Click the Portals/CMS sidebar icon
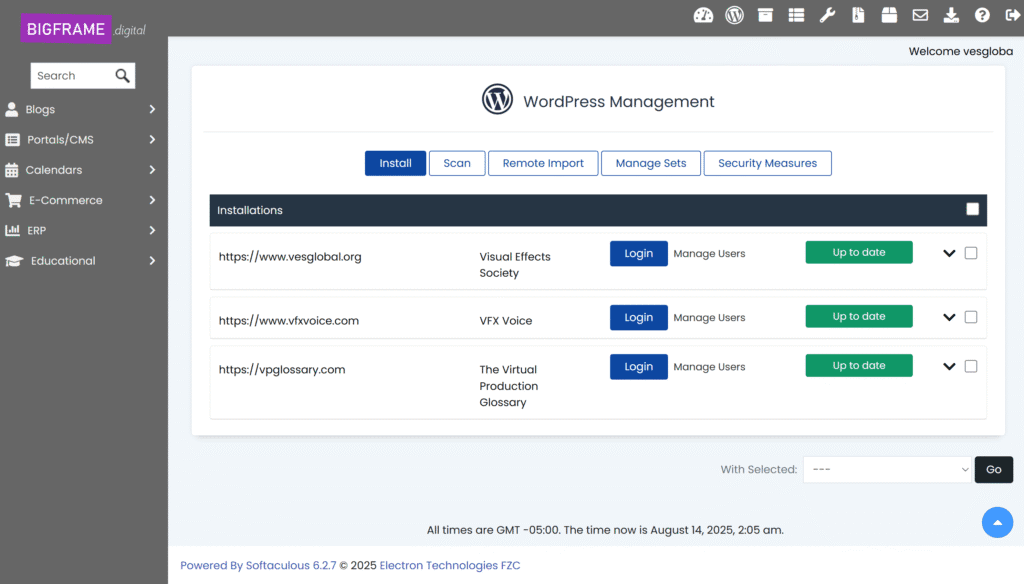The width and height of the screenshot is (1024, 584). coord(12,139)
